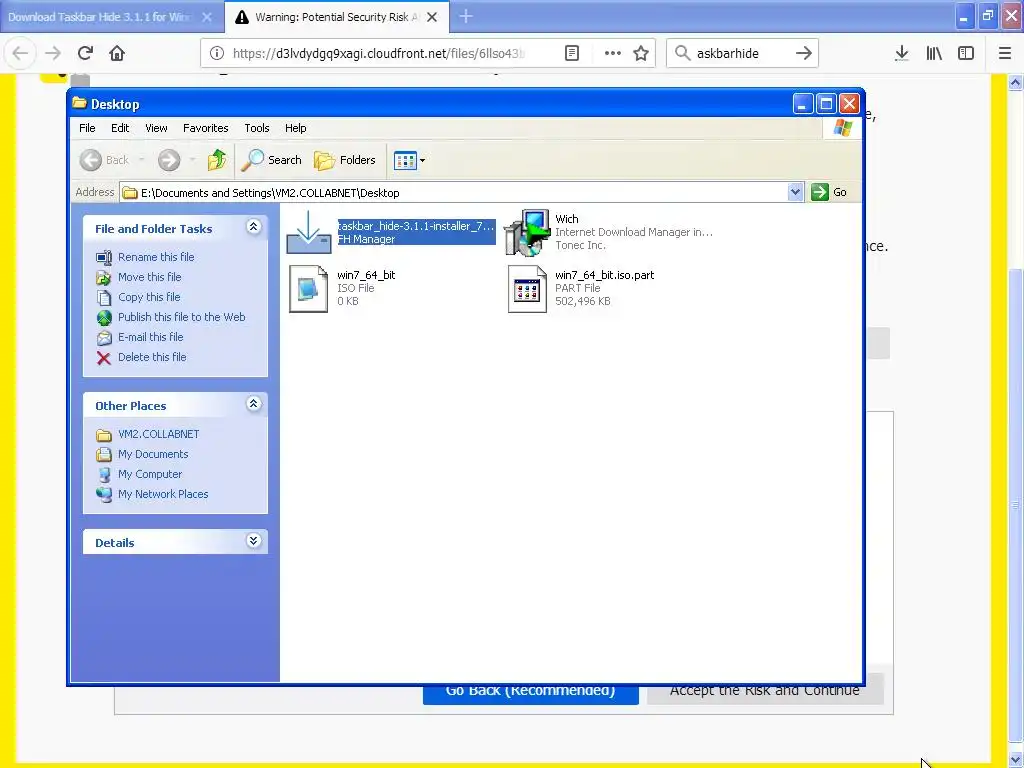Open Firefox downloads arrow icon
This screenshot has height=768, width=1024.
901,53
